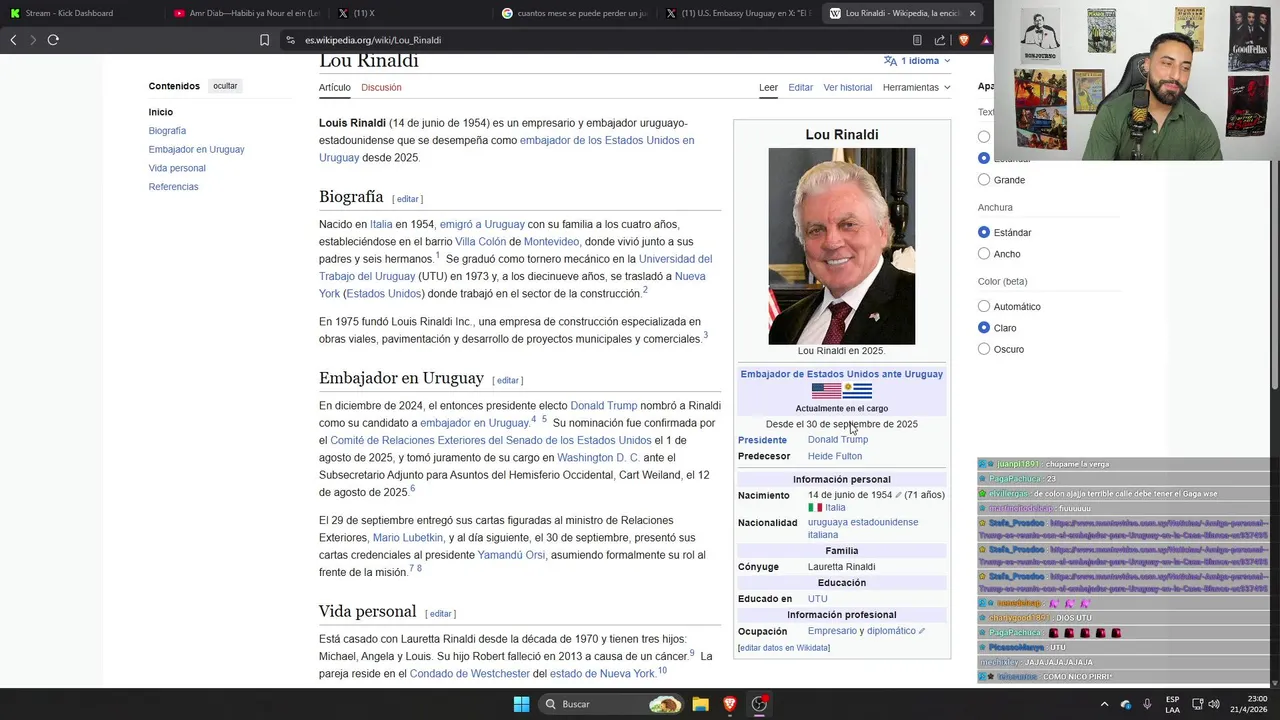Viewport: 1280px width, 720px height.
Task: Open File Explorer from the taskbar
Action: 700,704
